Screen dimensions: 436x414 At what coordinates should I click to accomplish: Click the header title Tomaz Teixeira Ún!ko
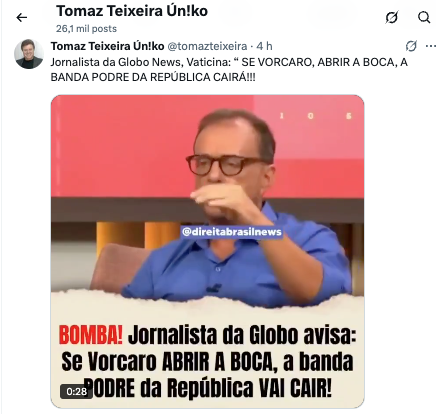[x=132, y=11]
